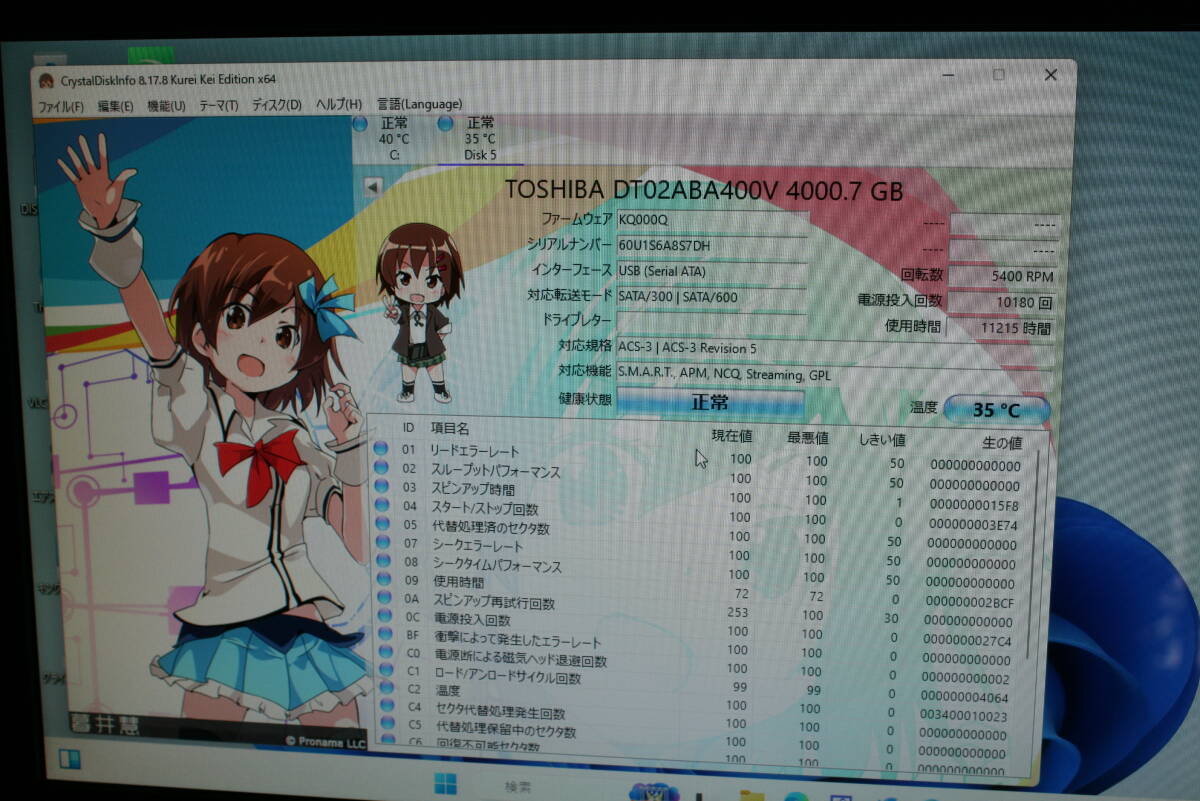Image resolution: width=1200 pixels, height=801 pixels.
Task: Click status icon for 04 スタート/ストップ回数
Action: (x=381, y=505)
